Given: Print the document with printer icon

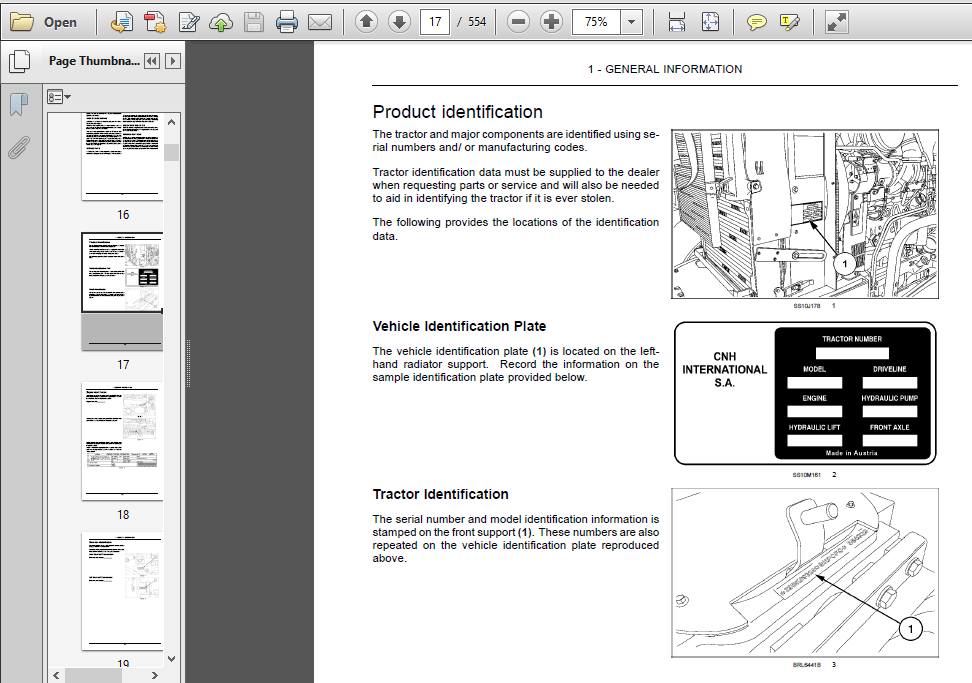Looking at the screenshot, I should 286,22.
